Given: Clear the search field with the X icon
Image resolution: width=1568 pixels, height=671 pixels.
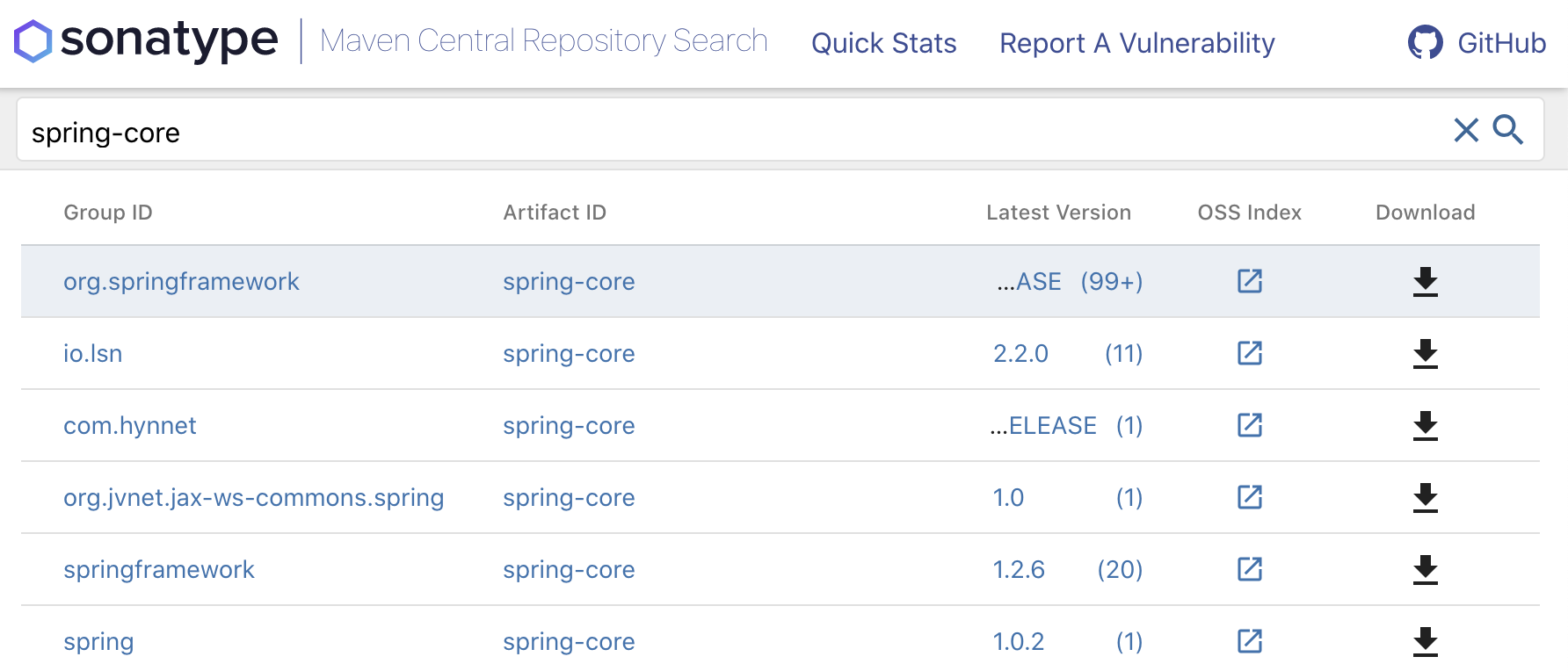Looking at the screenshot, I should coord(1466,130).
